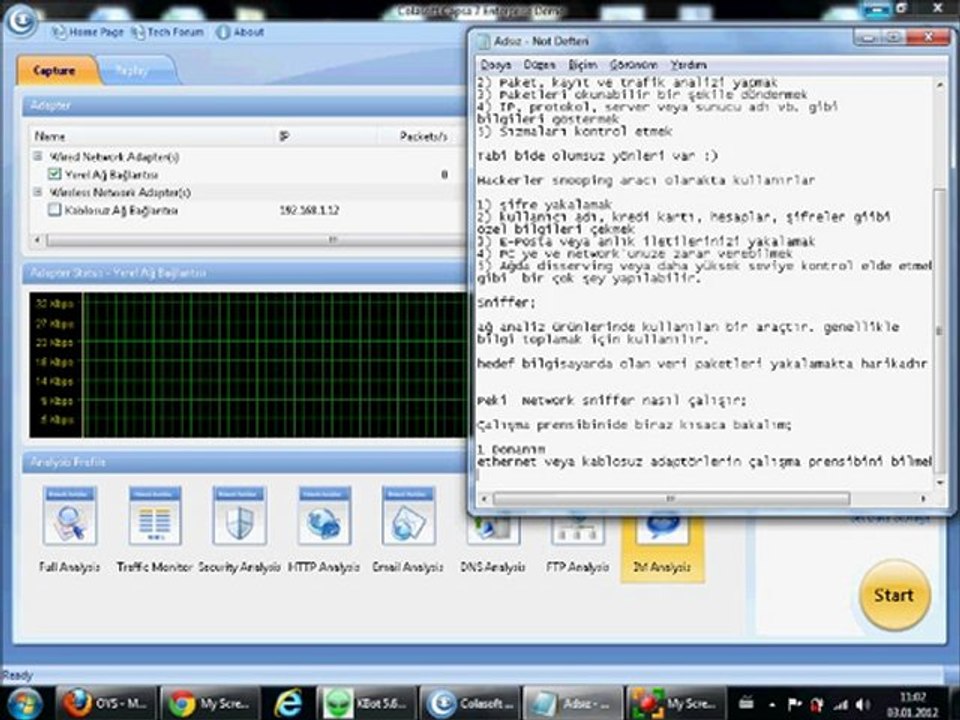Select the Email Analysis profile icon
The image size is (960, 720).
(x=408, y=516)
